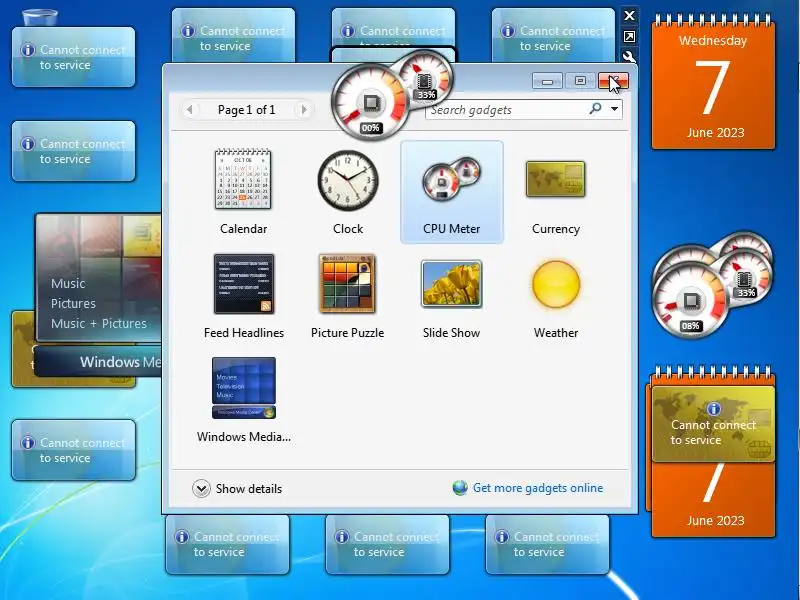The height and width of the screenshot is (600, 800).
Task: Choose Pictures in Media Center gadget
Action: 73,304
